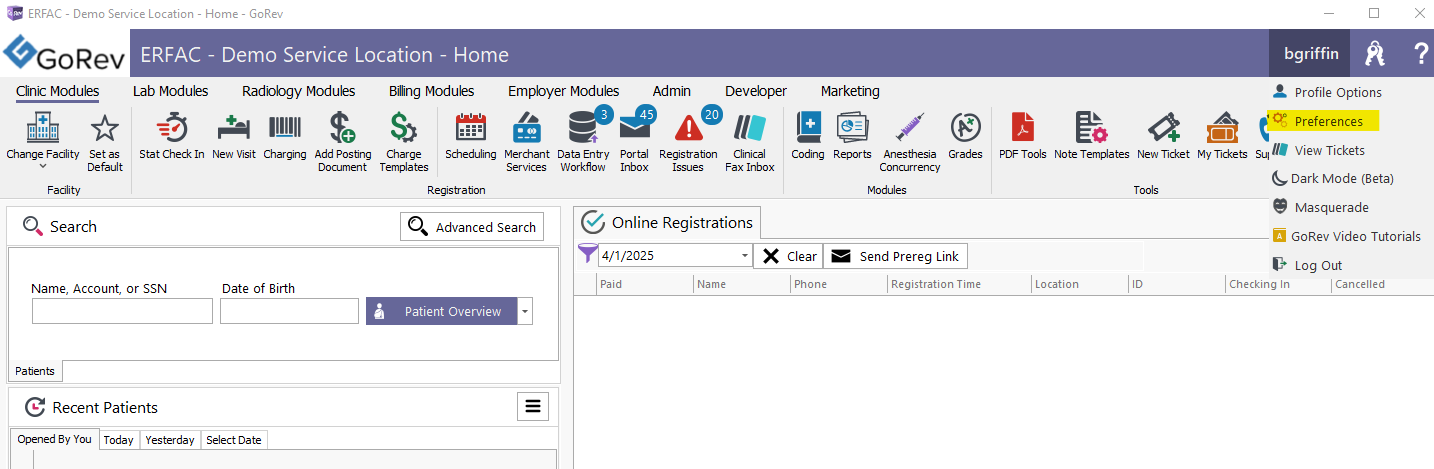Click the GoRev logo
The width and height of the screenshot is (1434, 469).
[x=64, y=54]
